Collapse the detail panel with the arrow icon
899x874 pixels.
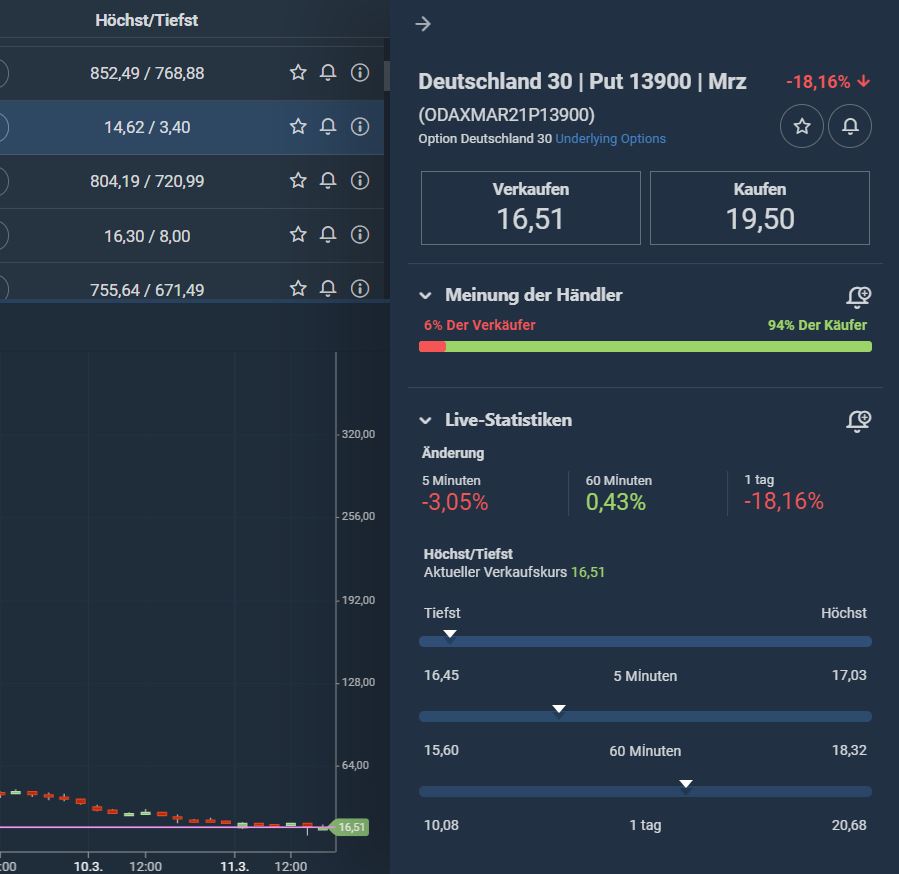pos(423,24)
